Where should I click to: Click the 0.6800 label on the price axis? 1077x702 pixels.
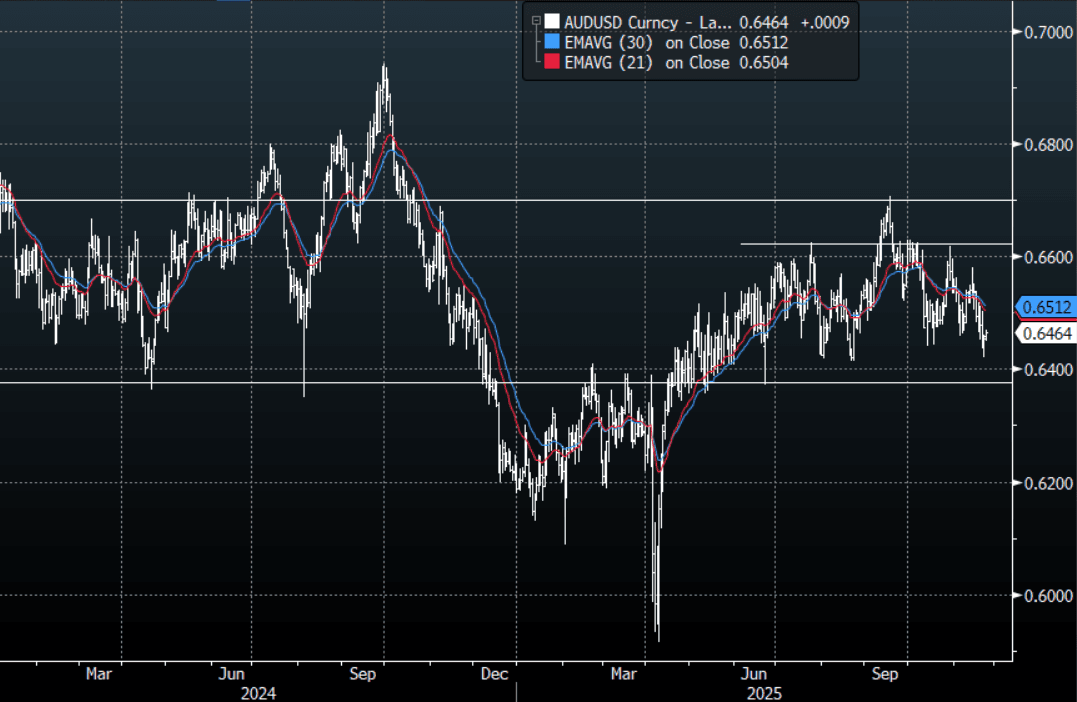[x=1046, y=145]
